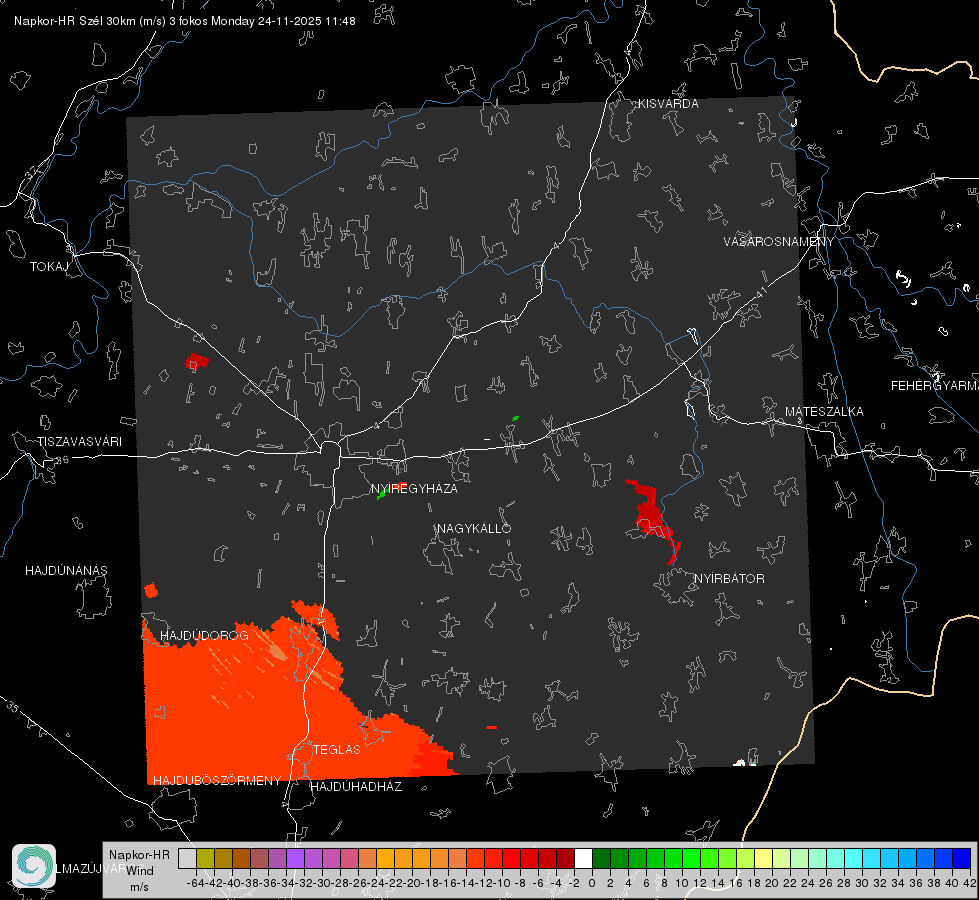979x900 pixels.
Task: Select the yellow swatch between 18 and 20
Action: [764, 858]
